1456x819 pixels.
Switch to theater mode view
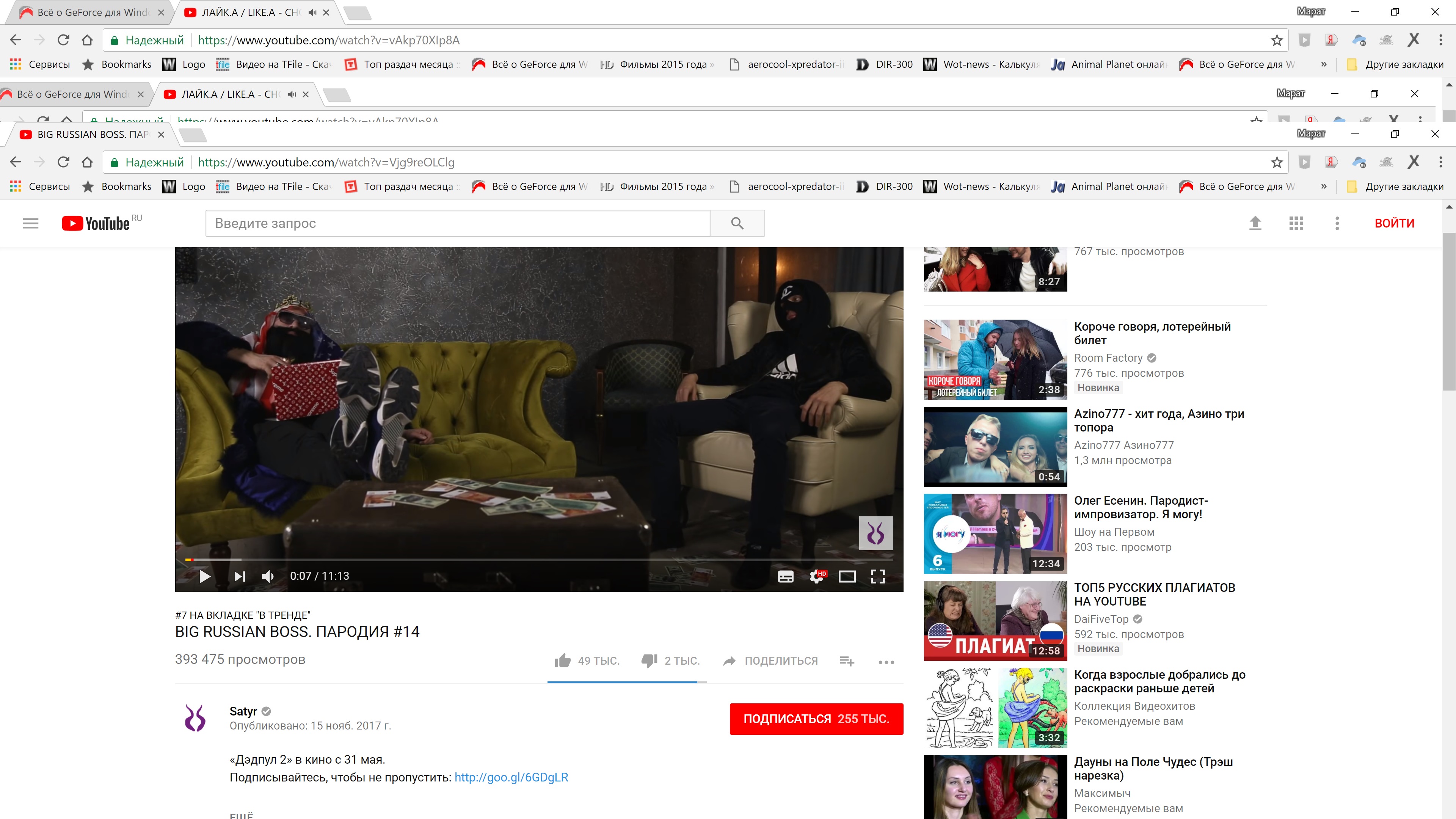pyautogui.click(x=847, y=576)
